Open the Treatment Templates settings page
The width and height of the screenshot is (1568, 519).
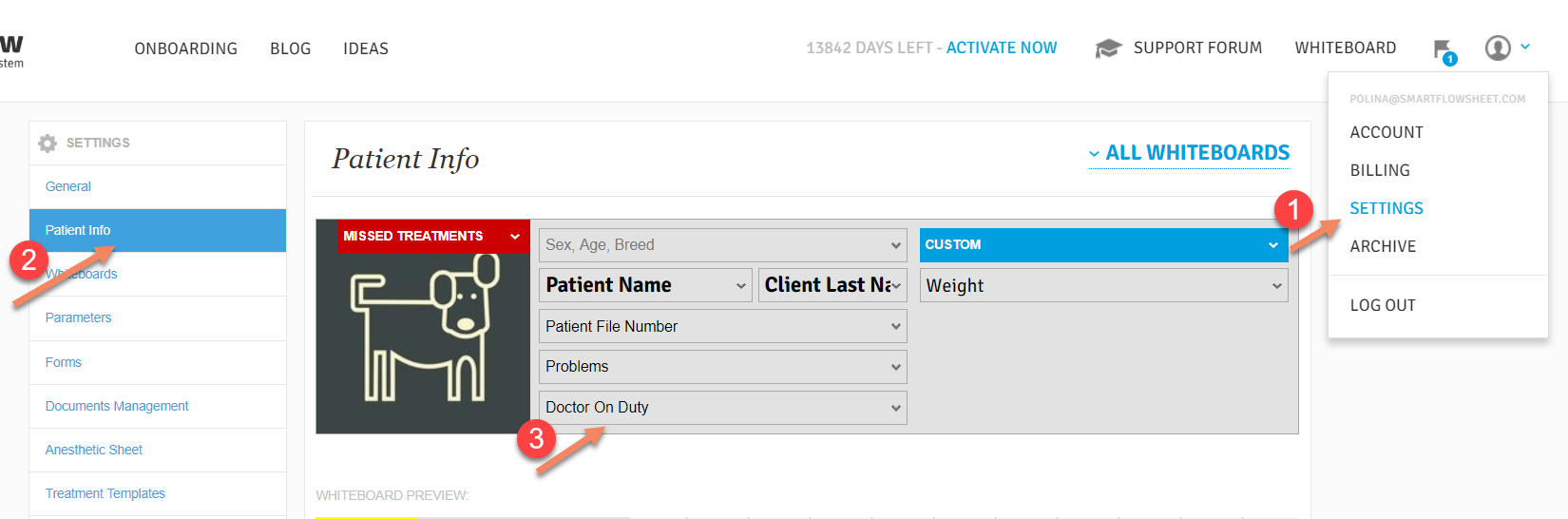(105, 493)
